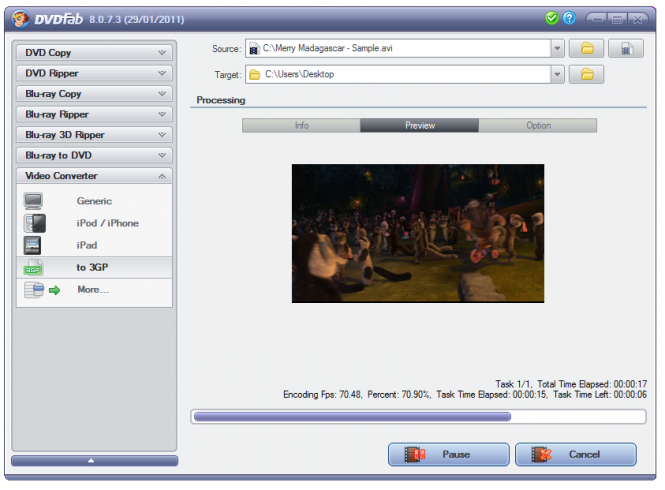
Task: Expand the DVD Copy section
Action: click(94, 53)
